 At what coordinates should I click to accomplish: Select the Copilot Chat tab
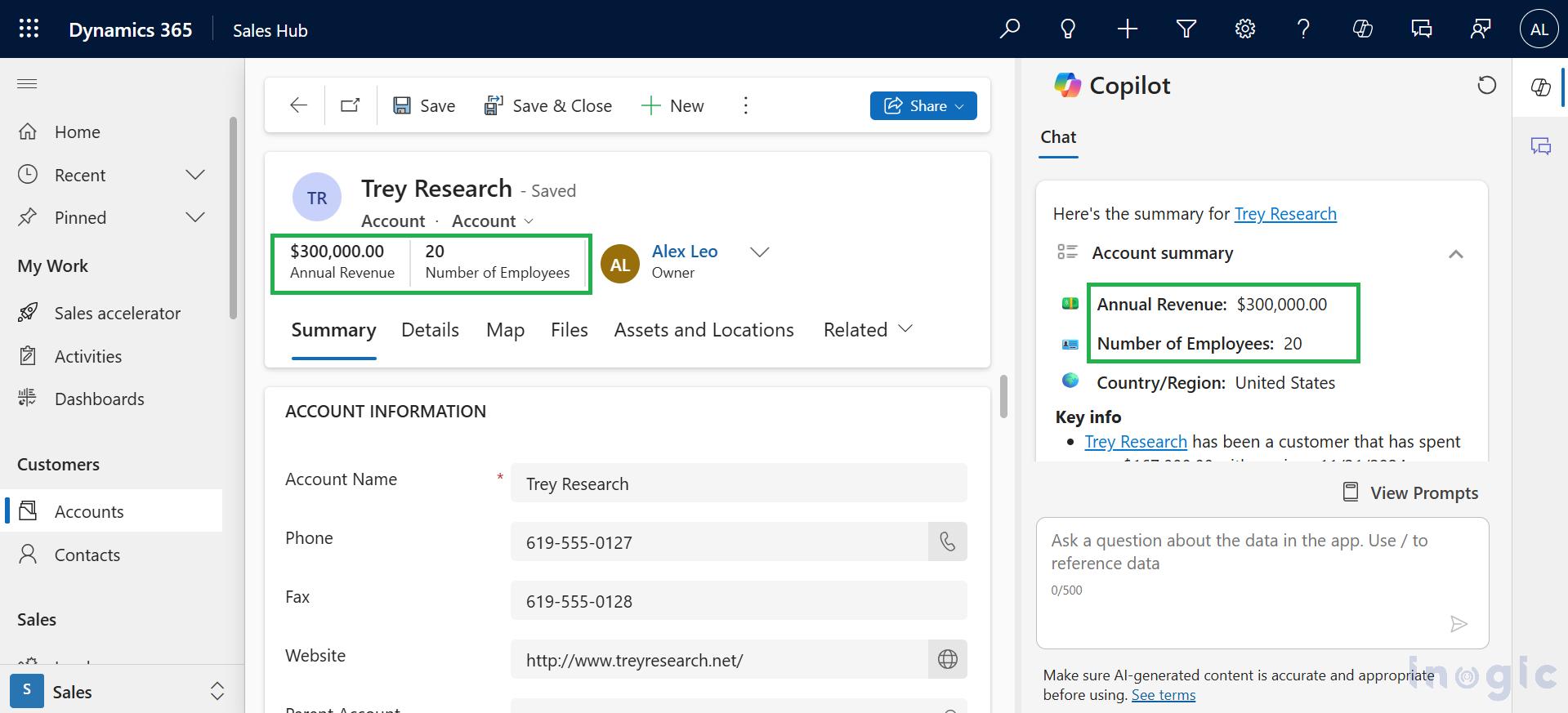(x=1058, y=137)
